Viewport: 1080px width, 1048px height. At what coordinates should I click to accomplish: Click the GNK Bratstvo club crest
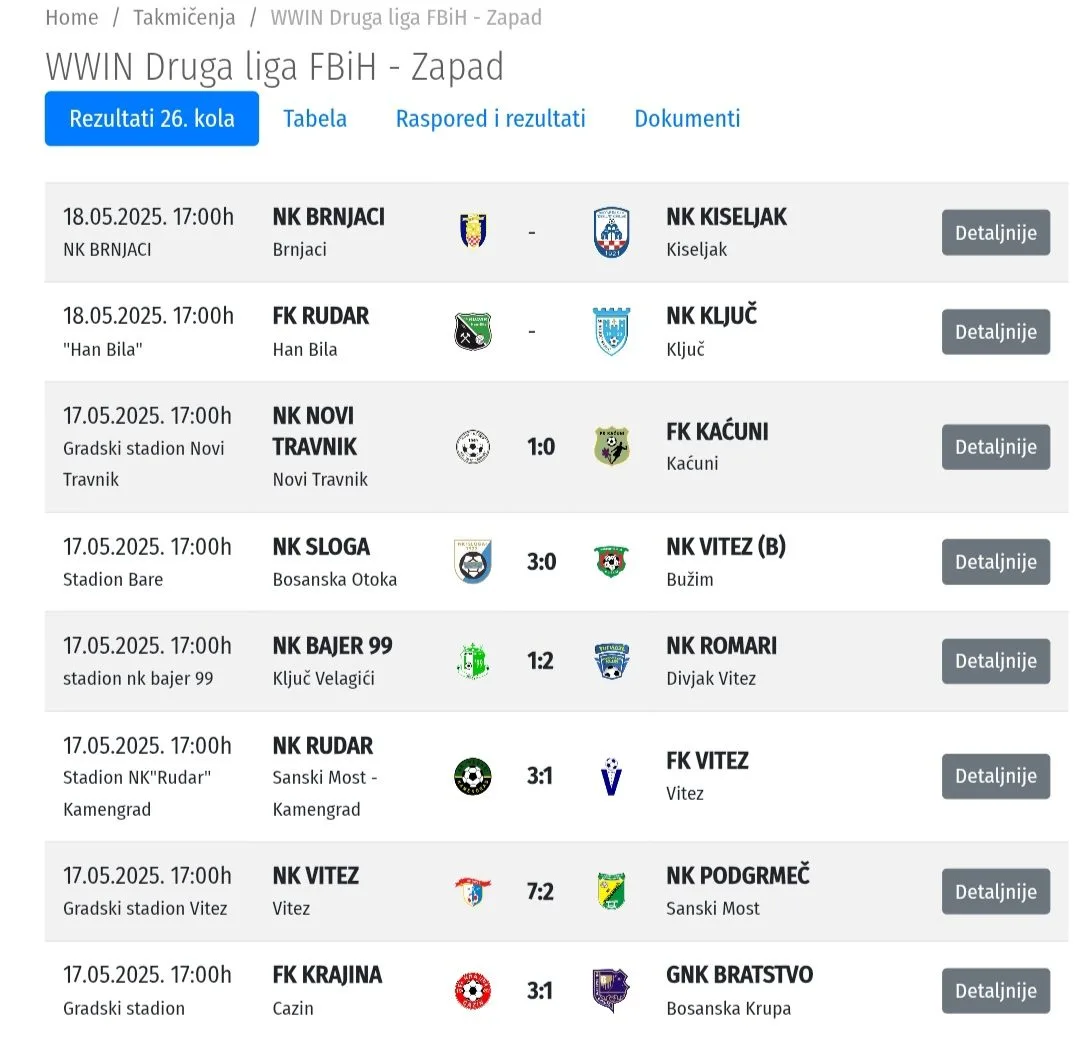coord(612,991)
